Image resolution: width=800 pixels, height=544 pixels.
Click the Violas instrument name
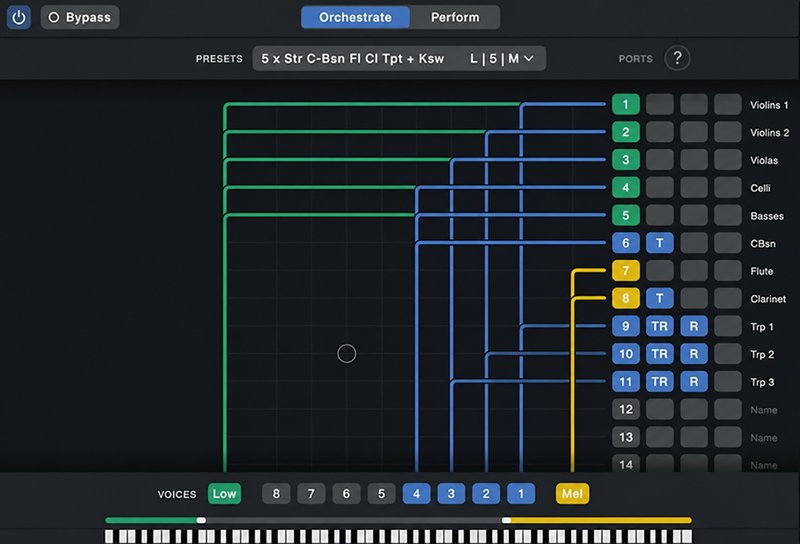coord(764,160)
